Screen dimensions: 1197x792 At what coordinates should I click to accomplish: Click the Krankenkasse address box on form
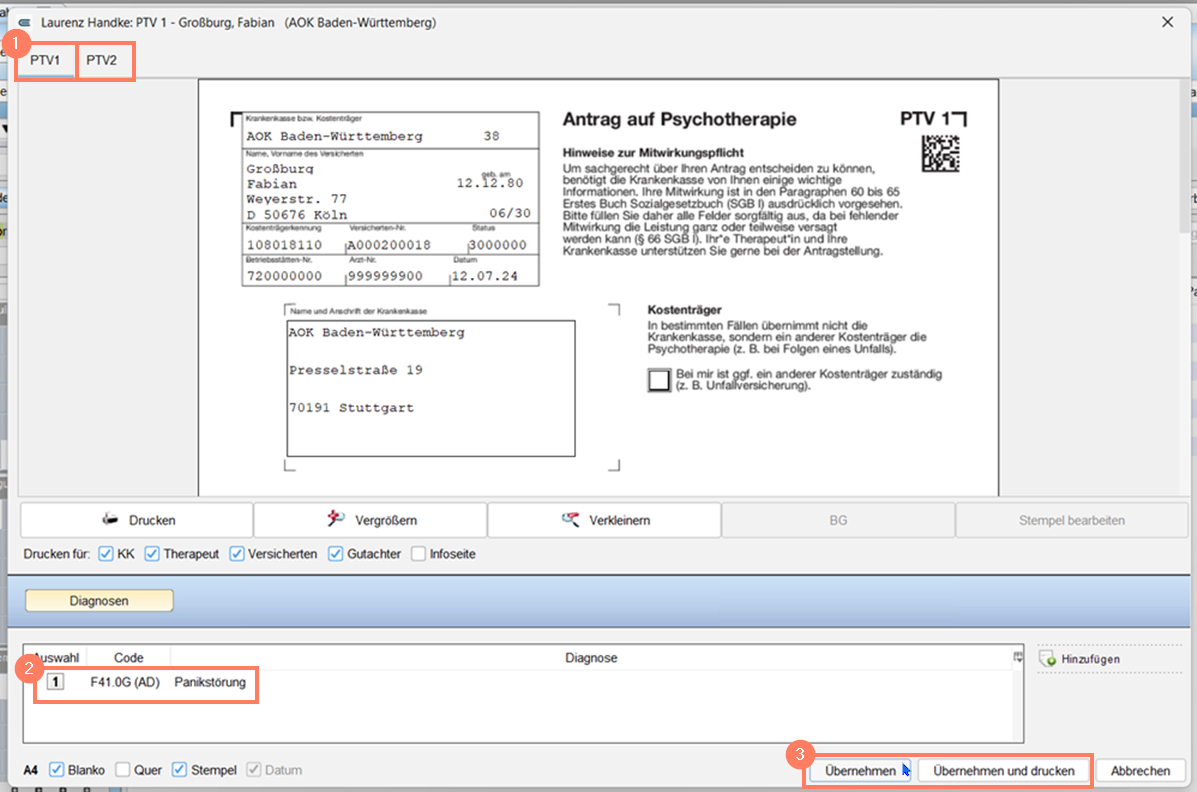431,389
